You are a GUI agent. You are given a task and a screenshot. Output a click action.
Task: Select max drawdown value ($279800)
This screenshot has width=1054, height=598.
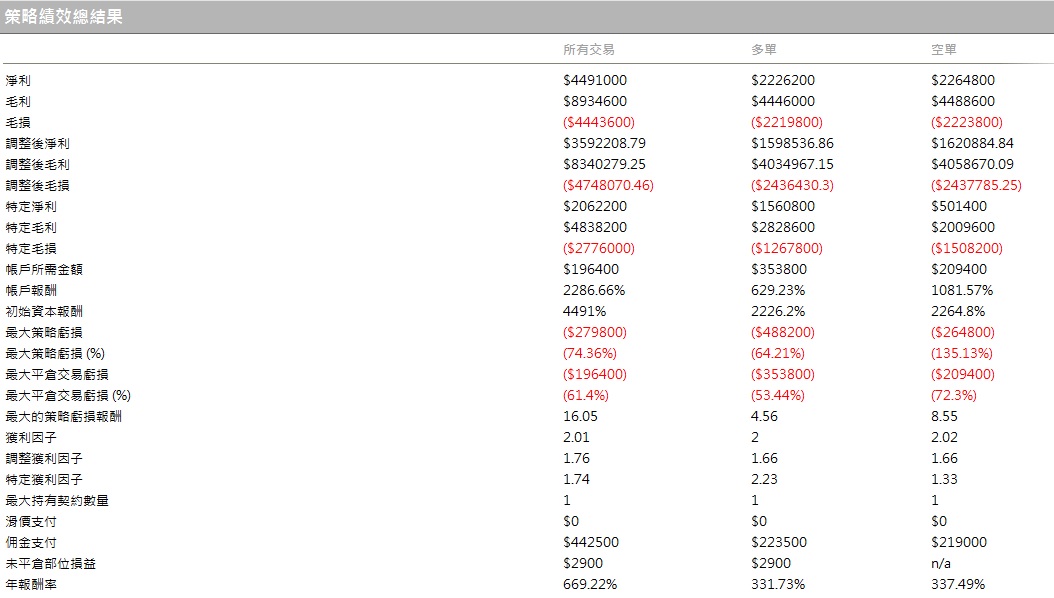(x=595, y=333)
